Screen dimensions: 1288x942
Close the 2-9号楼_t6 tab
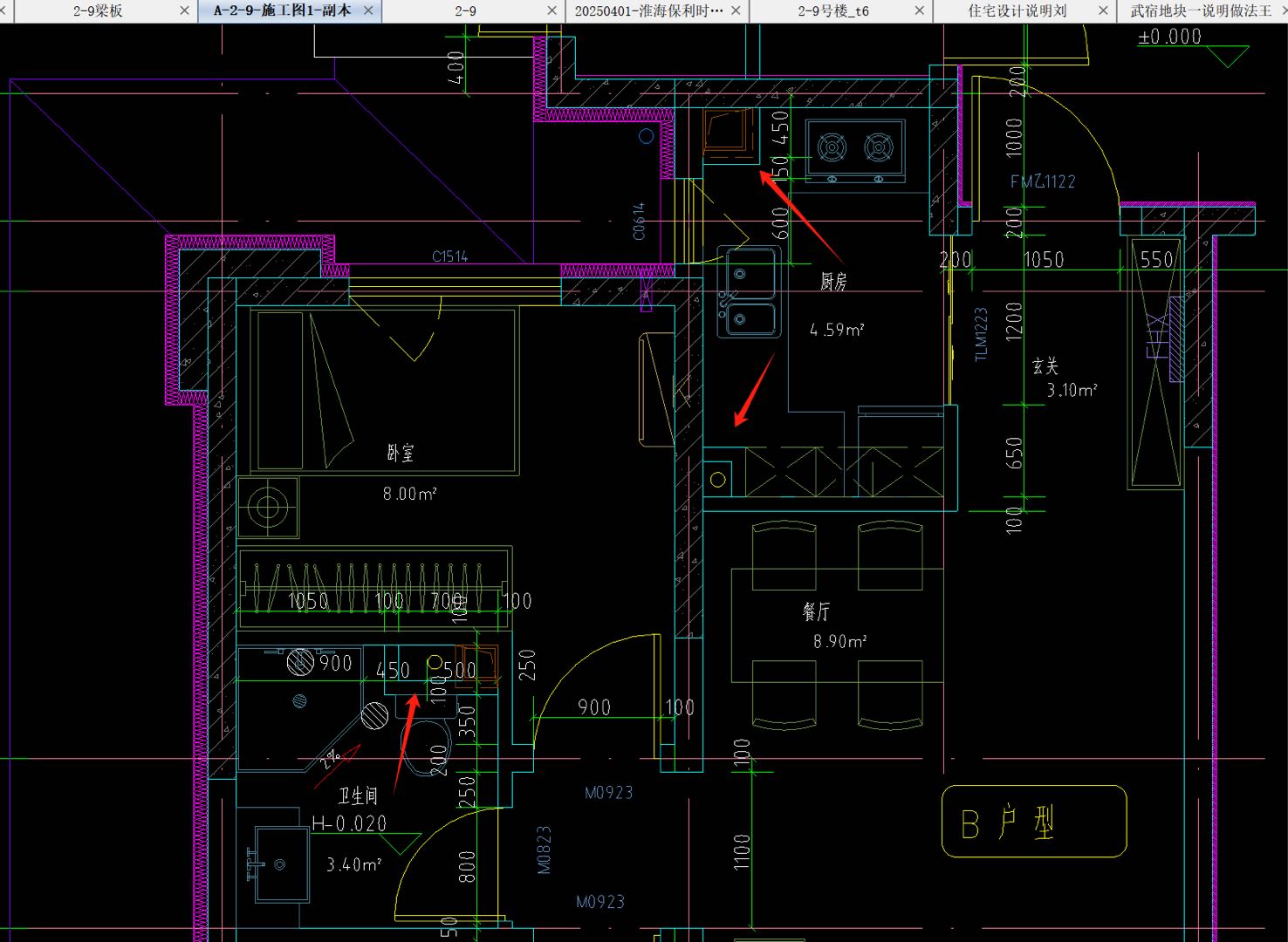(x=919, y=11)
